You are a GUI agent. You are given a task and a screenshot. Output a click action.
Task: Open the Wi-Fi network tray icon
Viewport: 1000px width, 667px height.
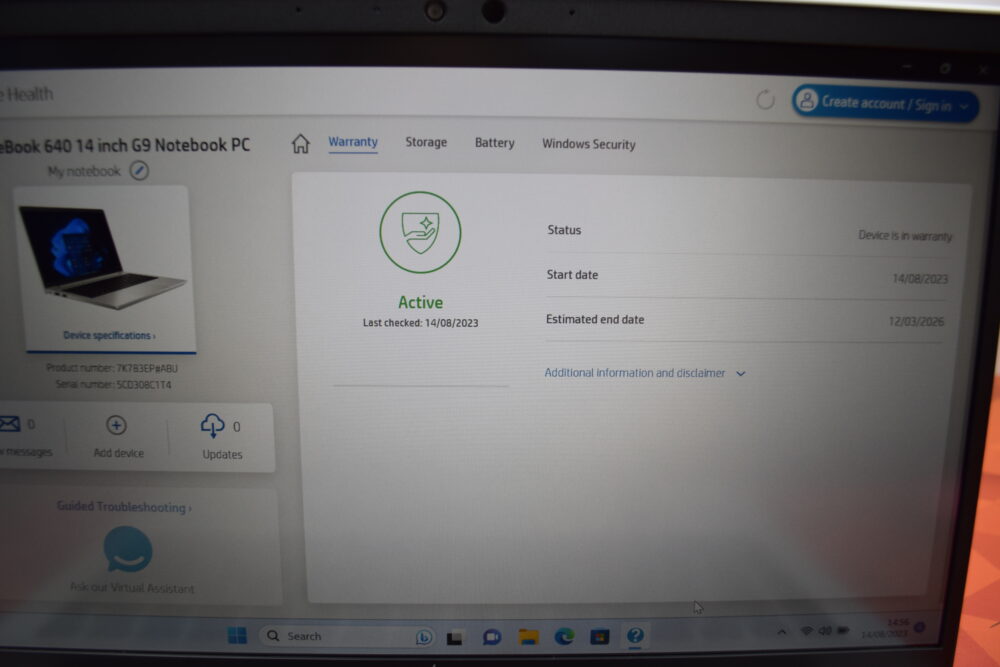tap(807, 631)
